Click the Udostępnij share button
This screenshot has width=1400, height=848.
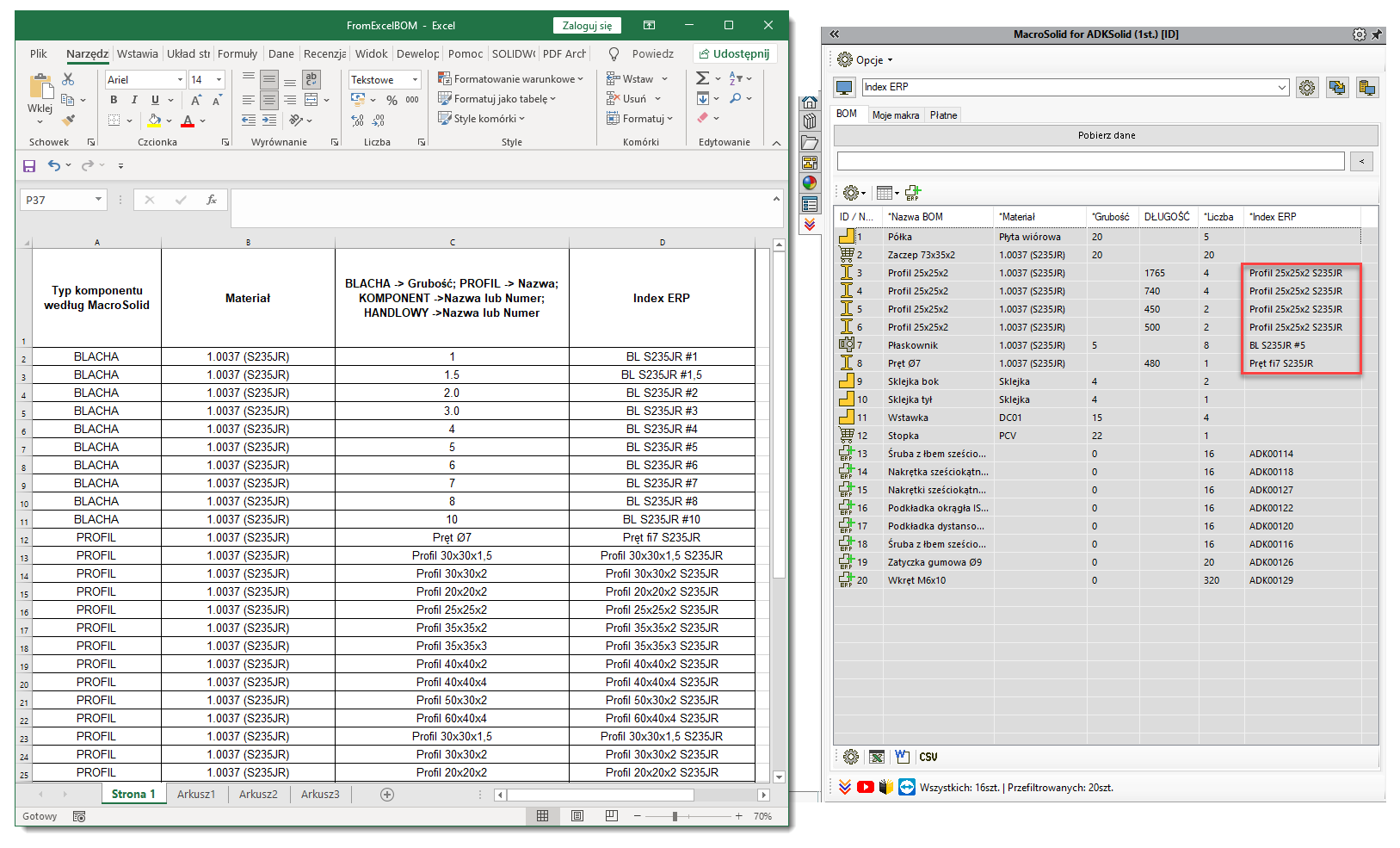coord(735,53)
